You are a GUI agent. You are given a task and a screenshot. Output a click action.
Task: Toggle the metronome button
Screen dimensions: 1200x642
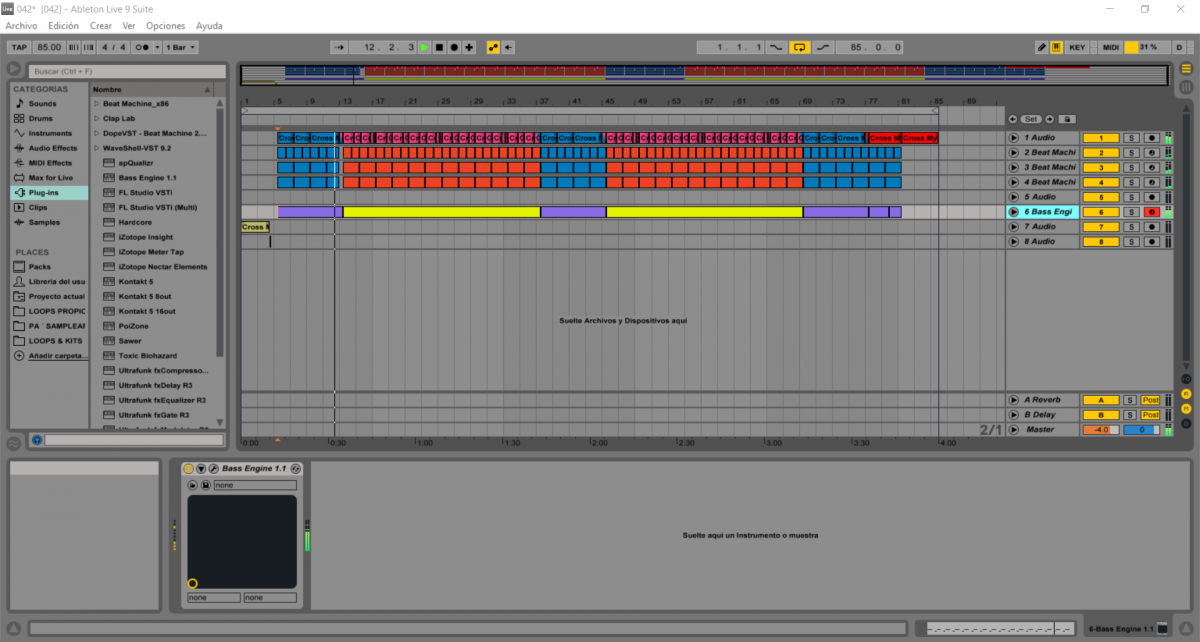coord(141,47)
